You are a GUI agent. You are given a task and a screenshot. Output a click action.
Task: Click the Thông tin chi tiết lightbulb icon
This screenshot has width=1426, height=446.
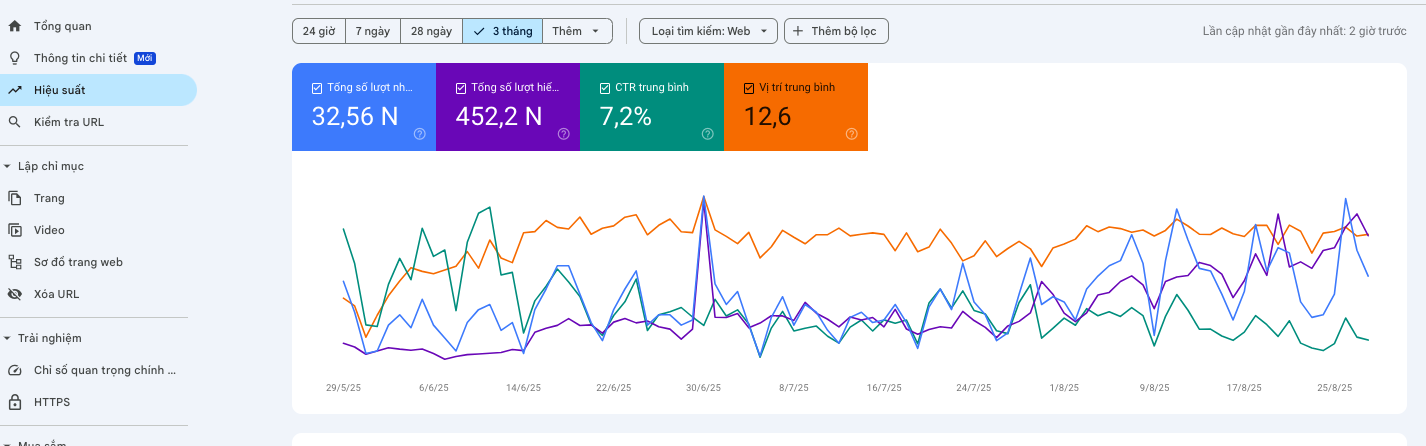coord(15,58)
